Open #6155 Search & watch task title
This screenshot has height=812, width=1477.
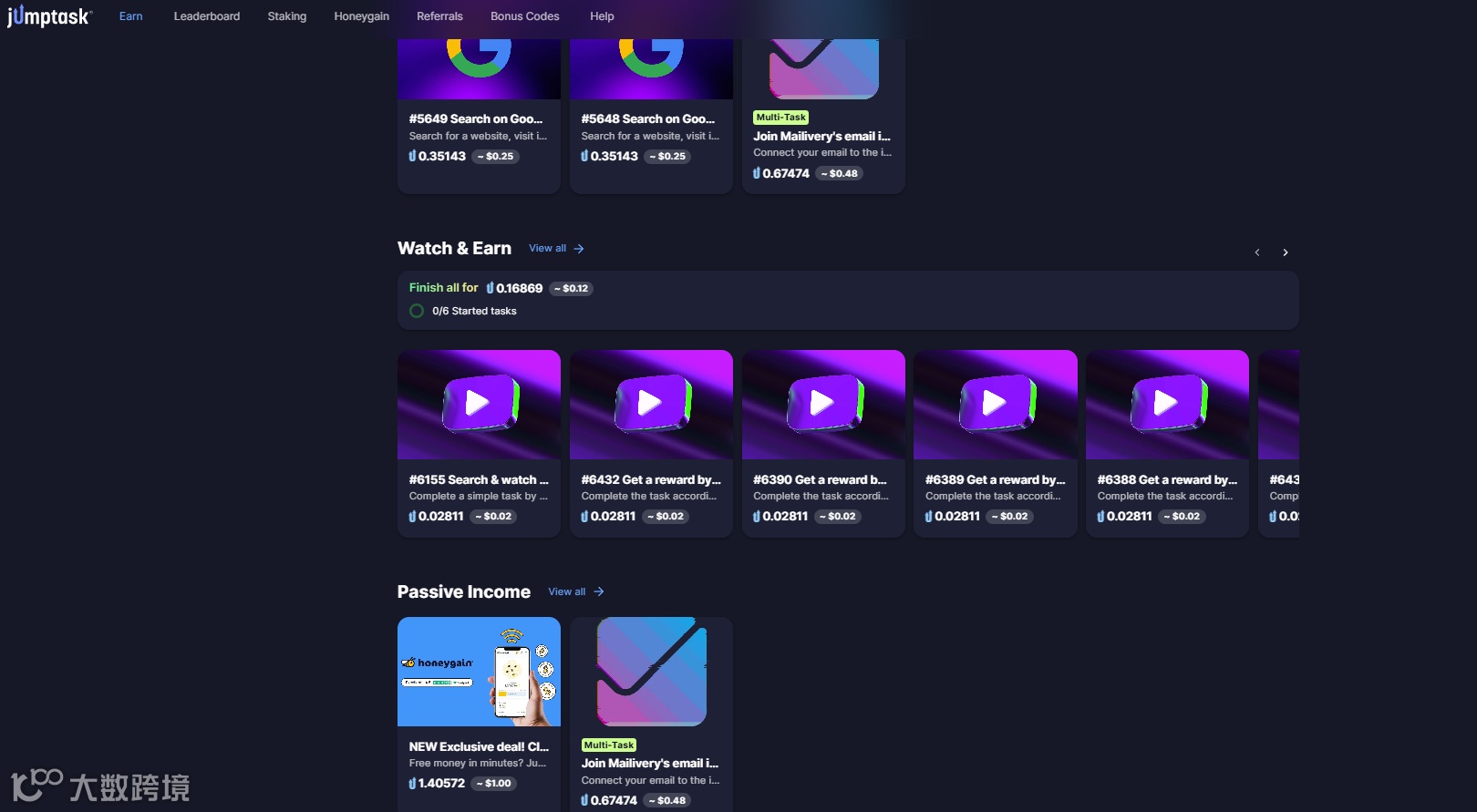click(x=479, y=479)
